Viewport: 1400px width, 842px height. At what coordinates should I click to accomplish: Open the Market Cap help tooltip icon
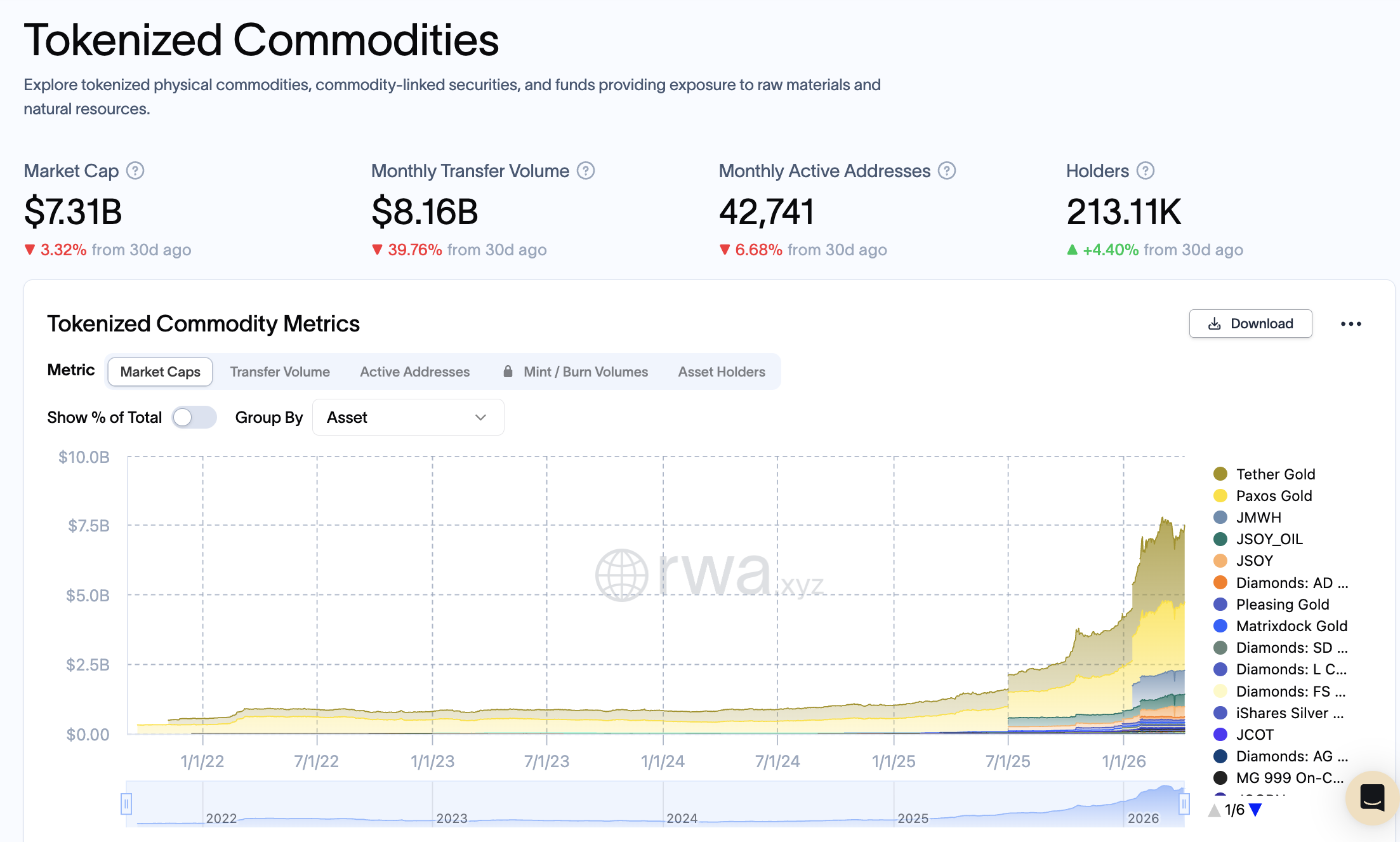tap(135, 171)
